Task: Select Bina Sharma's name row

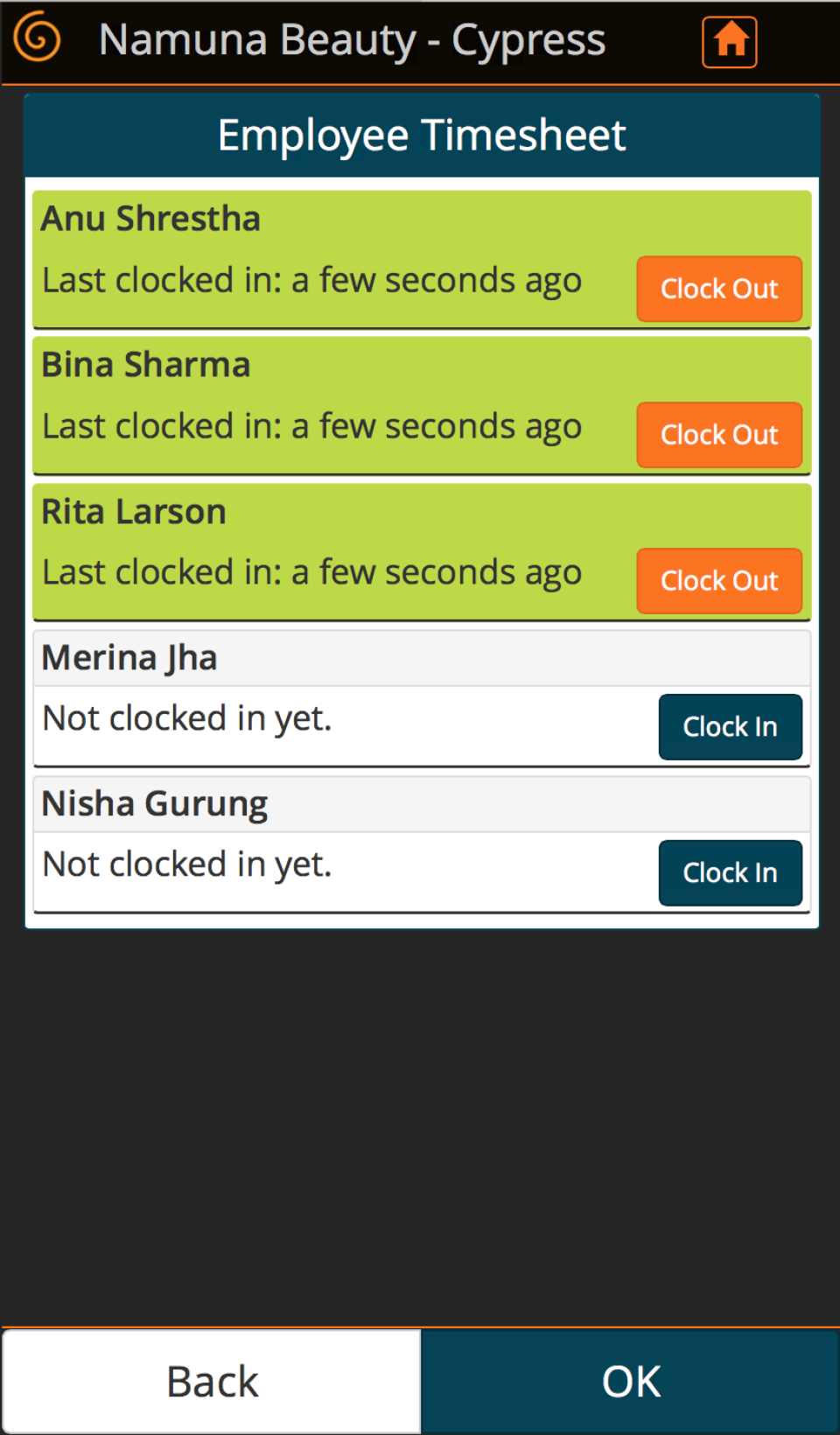Action: (x=146, y=365)
